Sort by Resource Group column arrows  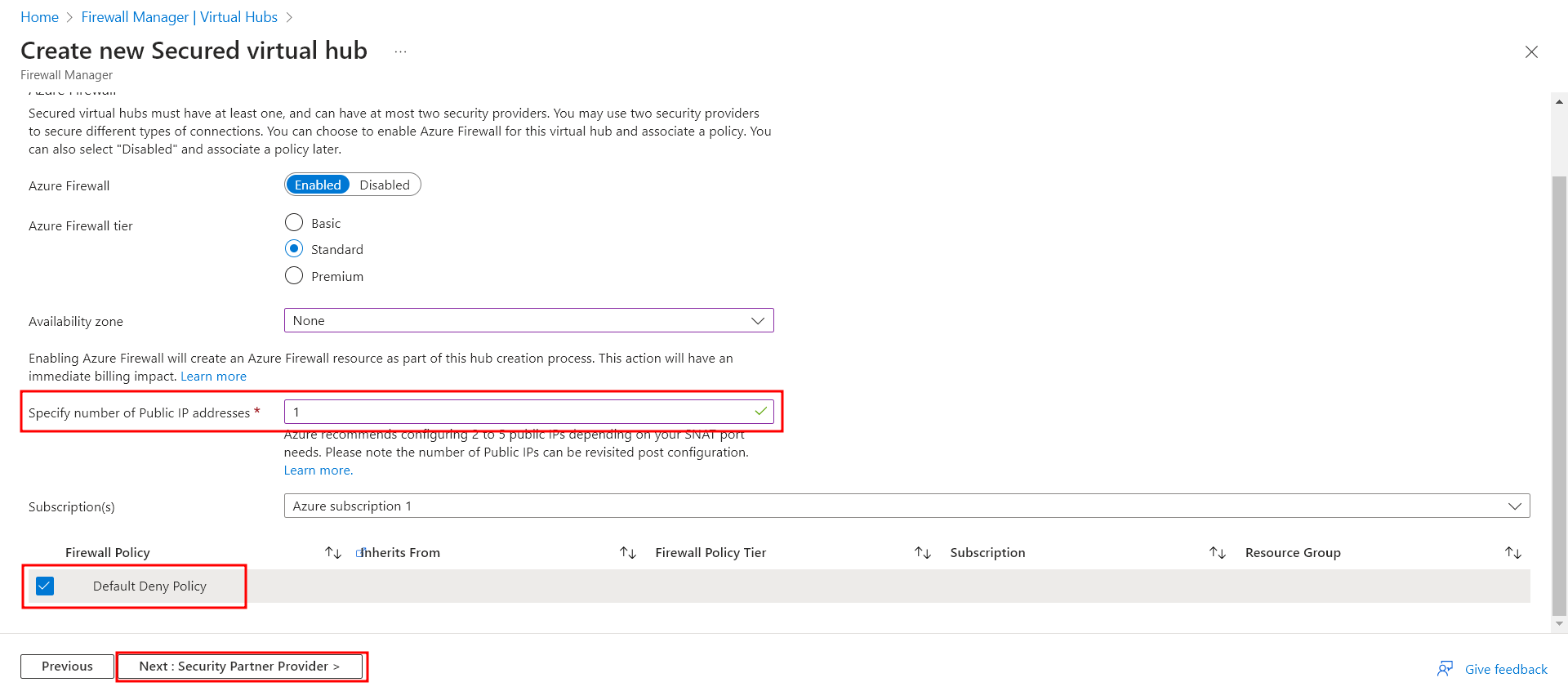pyautogui.click(x=1512, y=553)
